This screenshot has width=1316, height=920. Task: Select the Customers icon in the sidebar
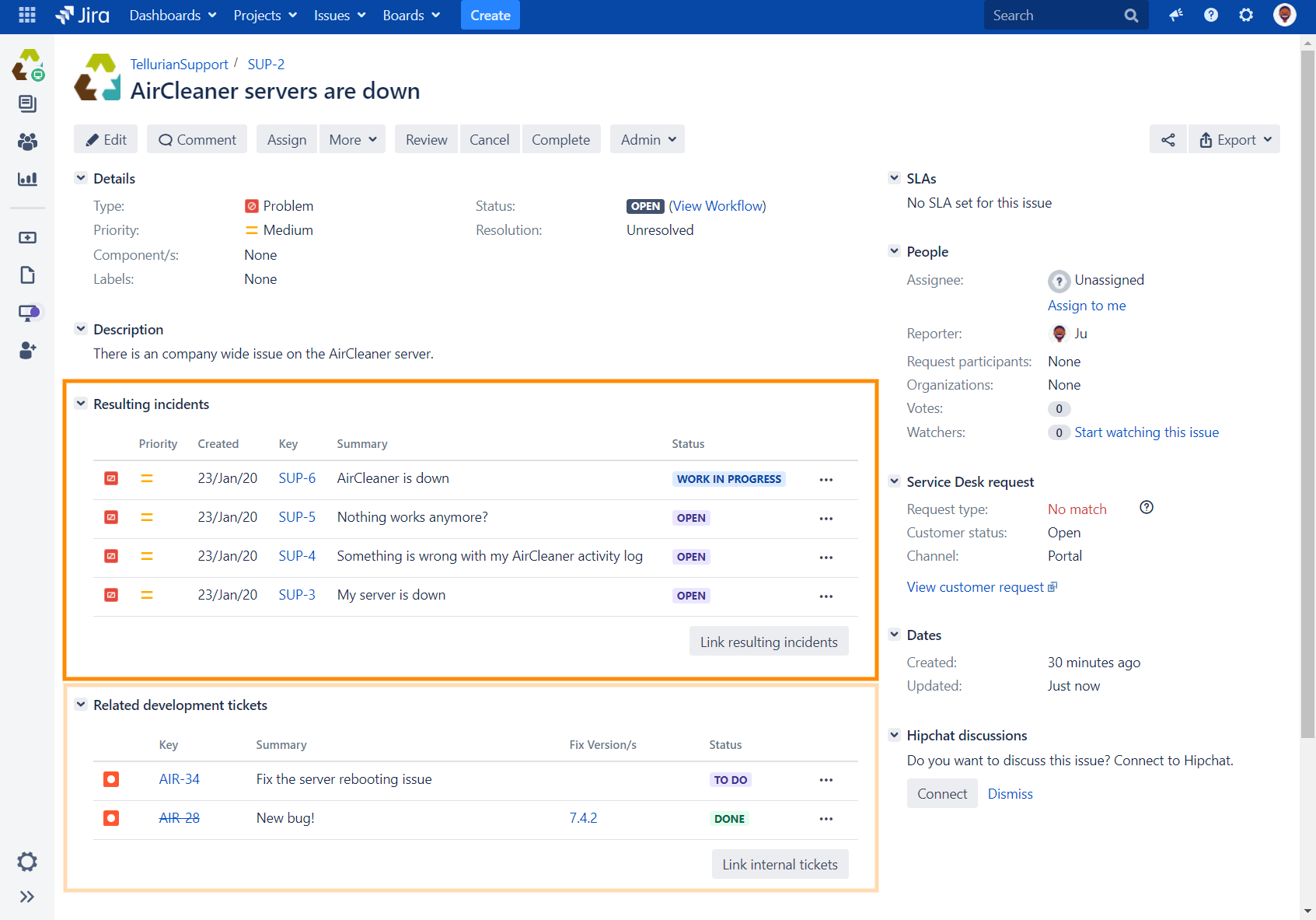pos(28,142)
